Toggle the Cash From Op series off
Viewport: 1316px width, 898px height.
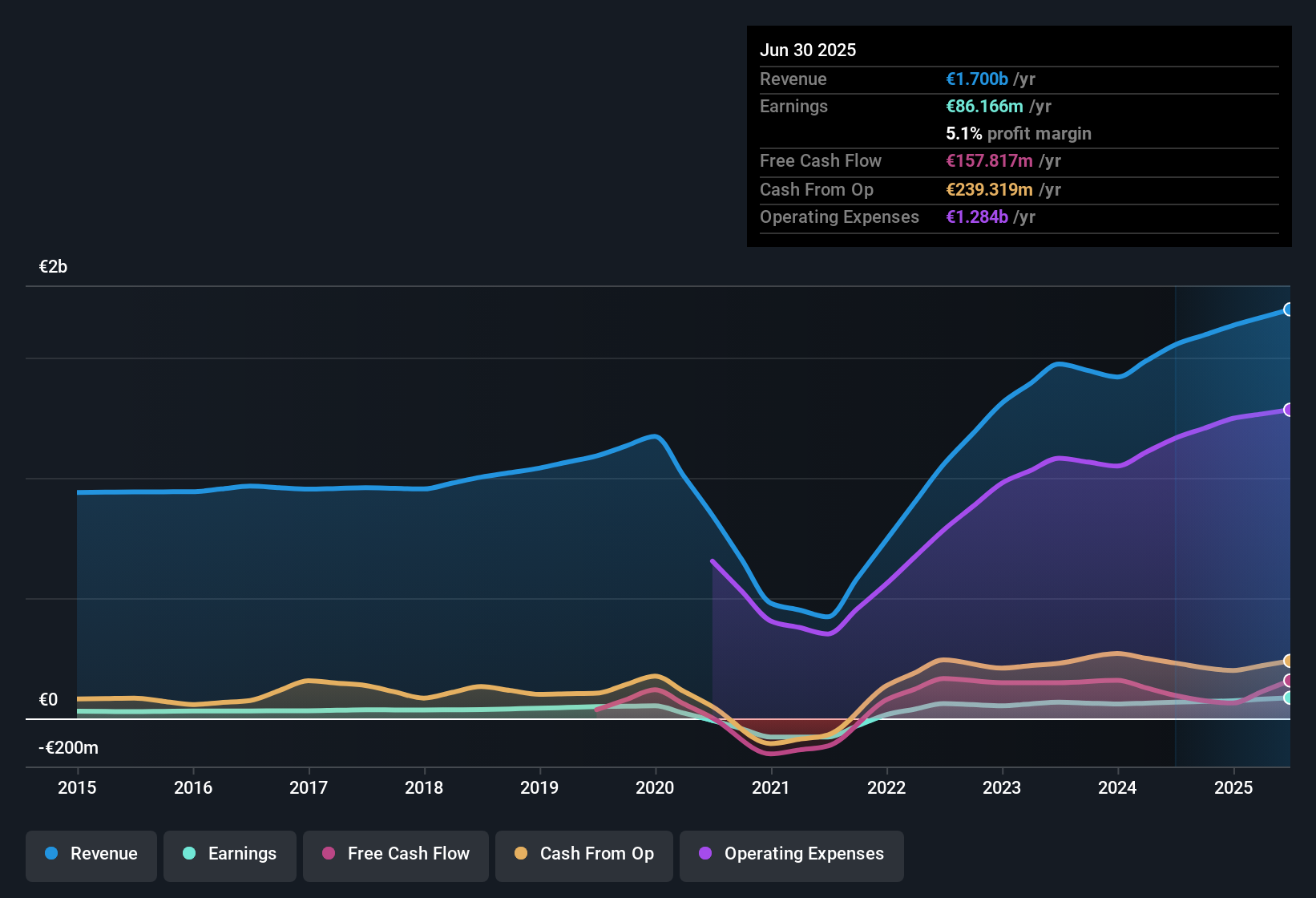coord(583,854)
